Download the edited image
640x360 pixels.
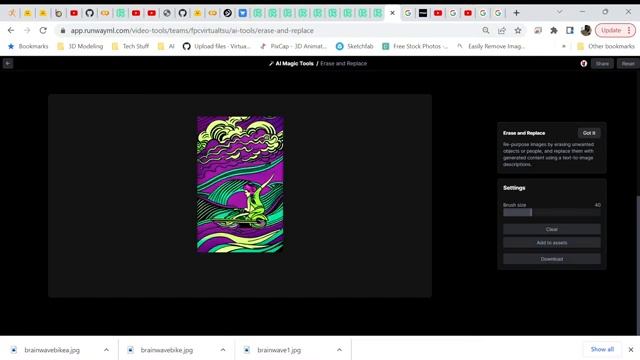551,259
